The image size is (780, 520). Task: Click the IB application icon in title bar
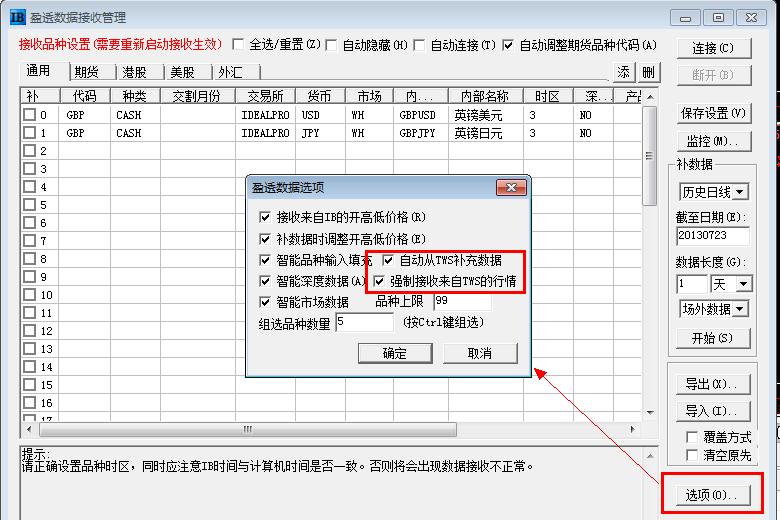pyautogui.click(x=17, y=17)
